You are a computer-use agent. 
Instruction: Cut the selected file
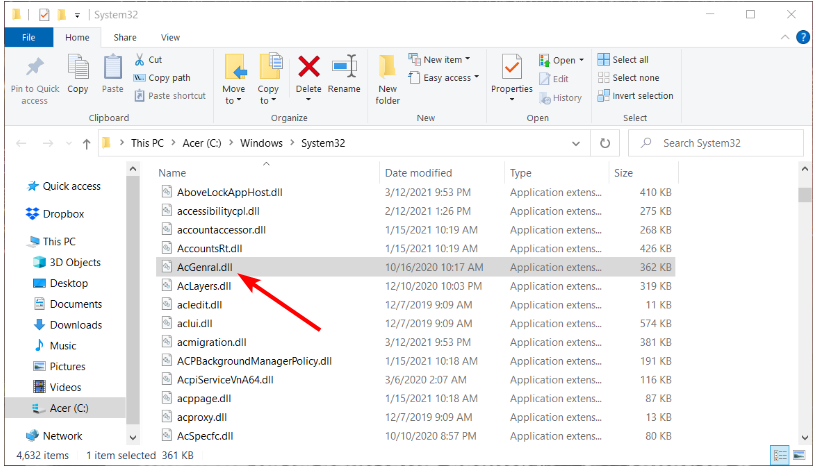tap(148, 59)
